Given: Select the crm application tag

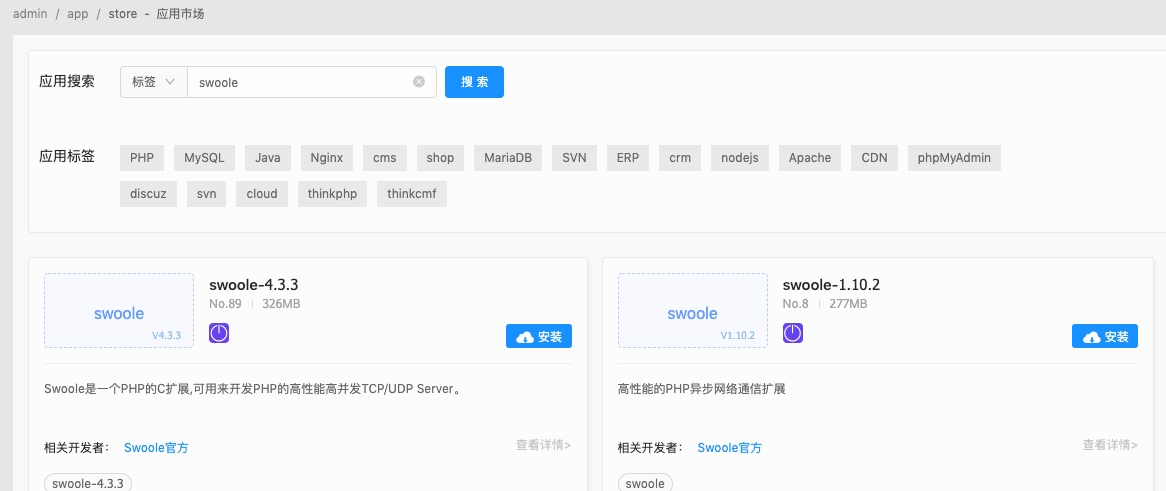Looking at the screenshot, I should (680, 158).
